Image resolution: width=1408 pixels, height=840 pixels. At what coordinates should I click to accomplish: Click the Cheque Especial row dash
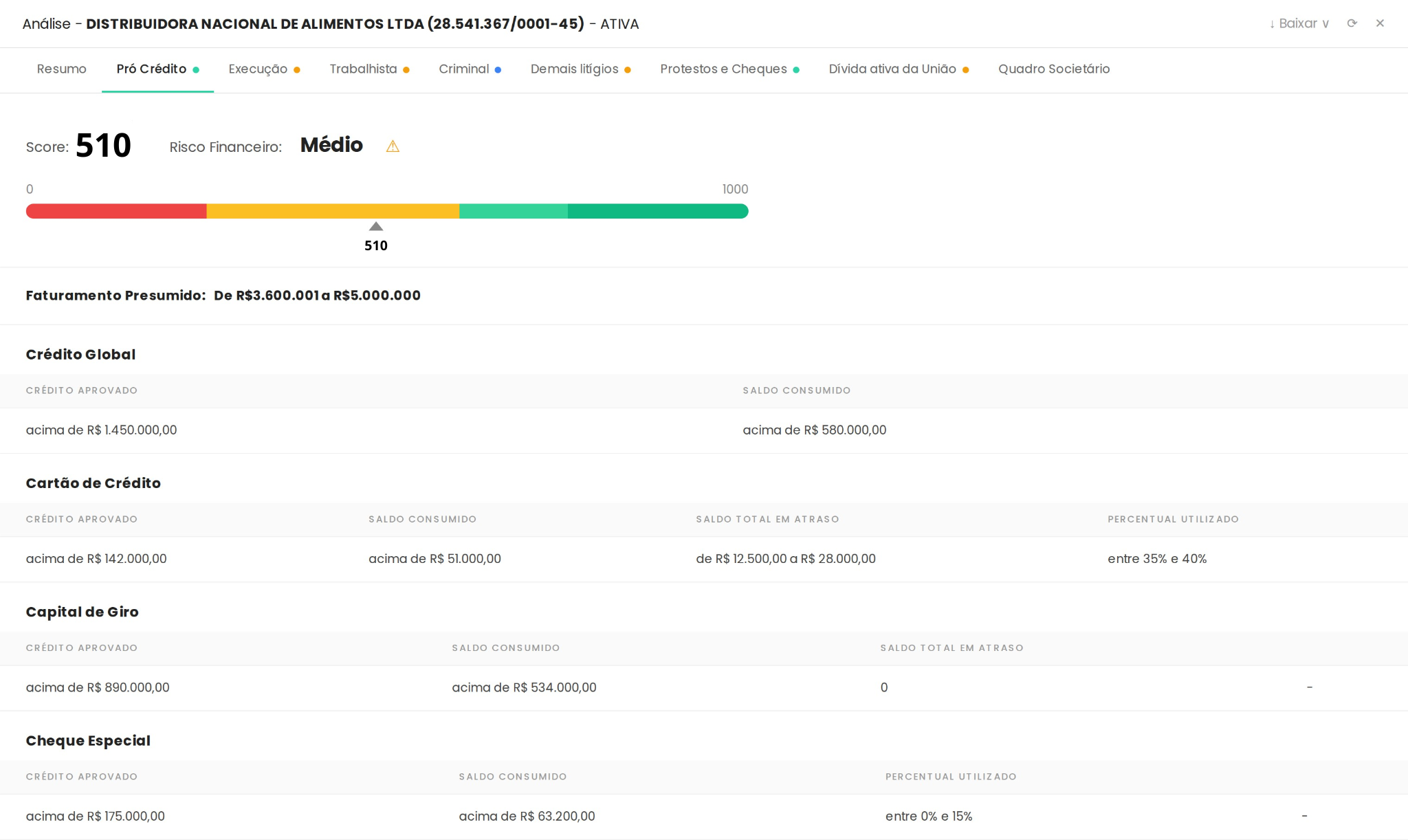(1304, 816)
